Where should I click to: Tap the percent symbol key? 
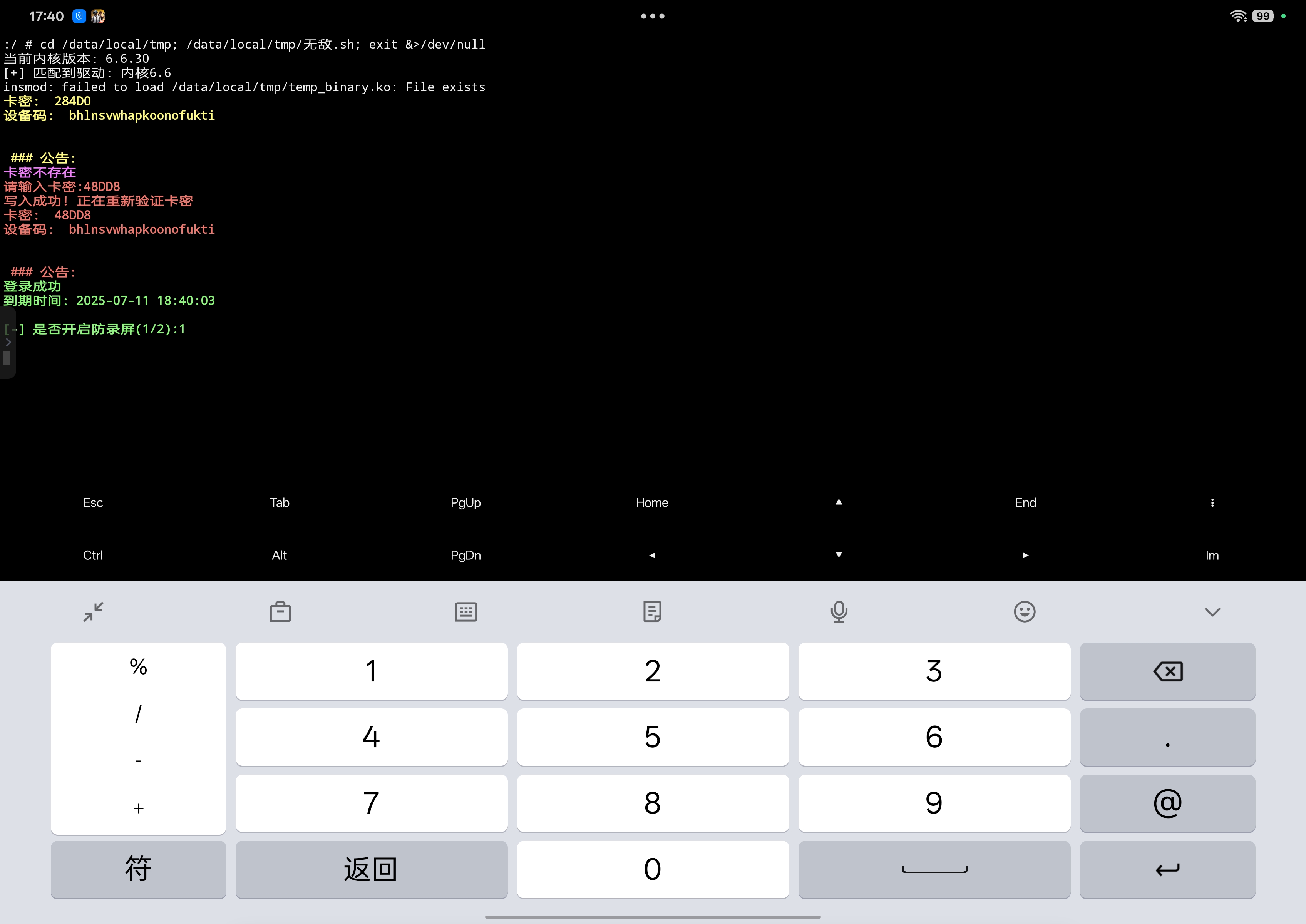(x=138, y=666)
